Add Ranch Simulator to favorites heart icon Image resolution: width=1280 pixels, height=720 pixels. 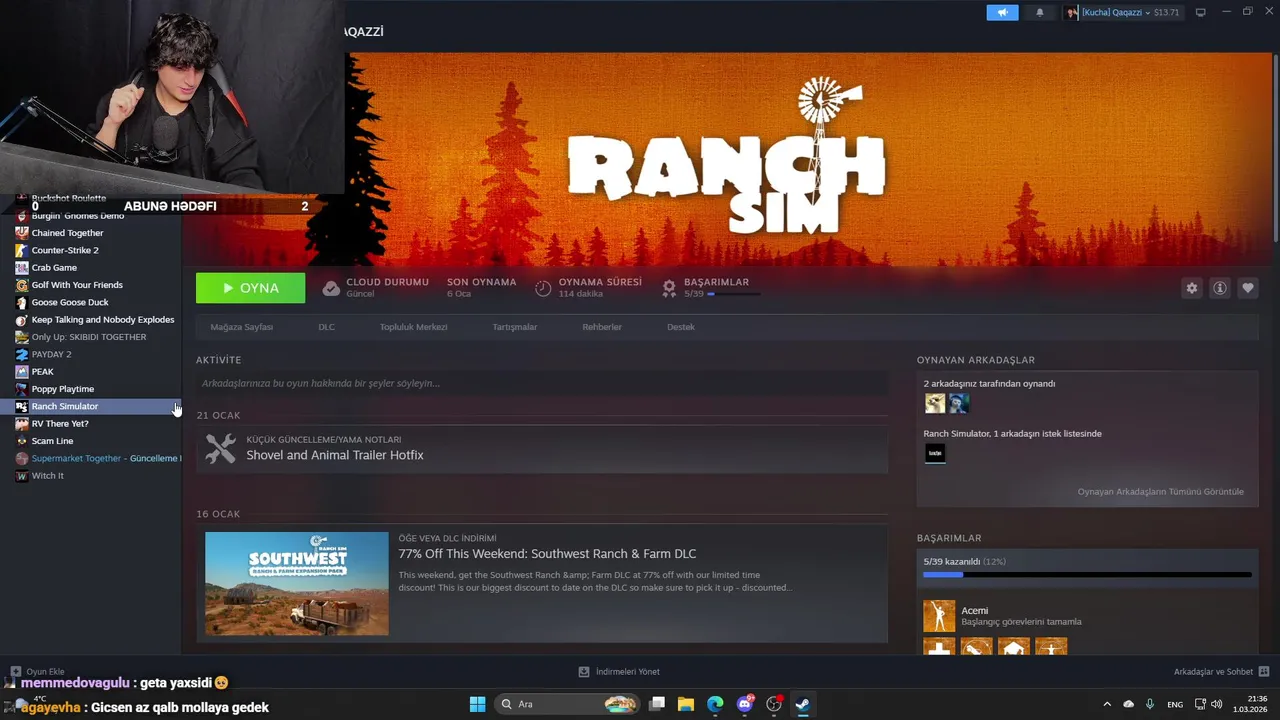(1248, 288)
